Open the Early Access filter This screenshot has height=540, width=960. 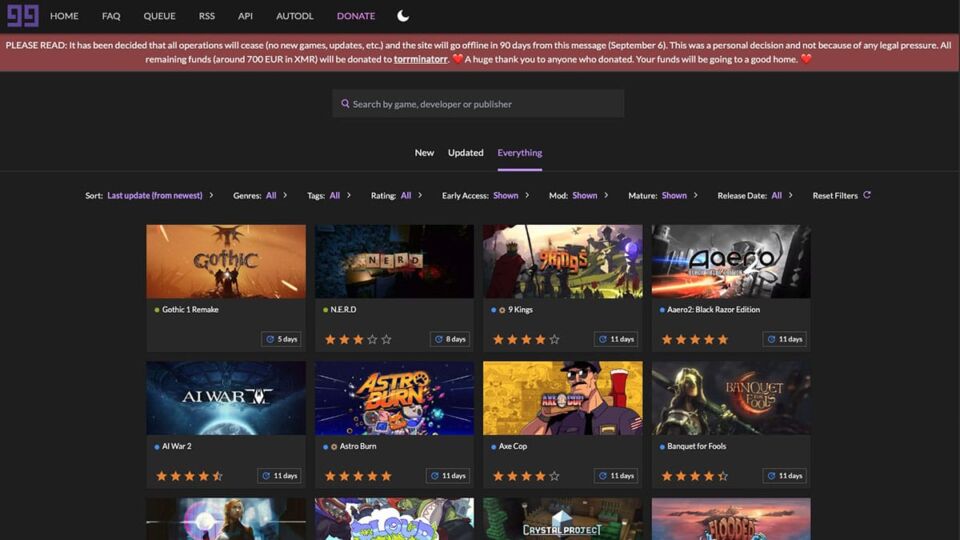486,195
